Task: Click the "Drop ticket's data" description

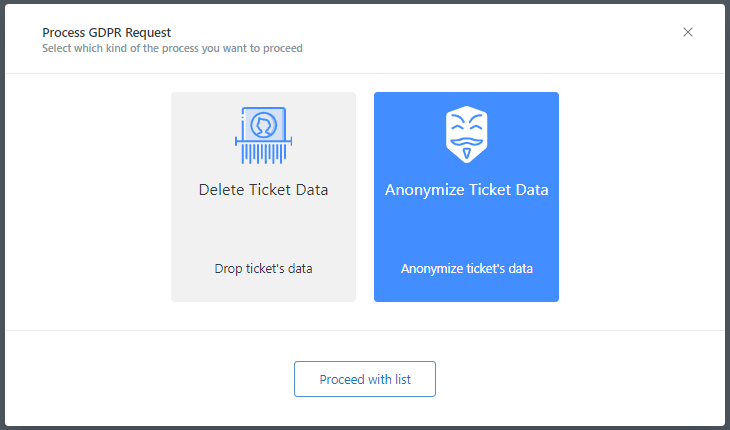Action: pos(264,269)
